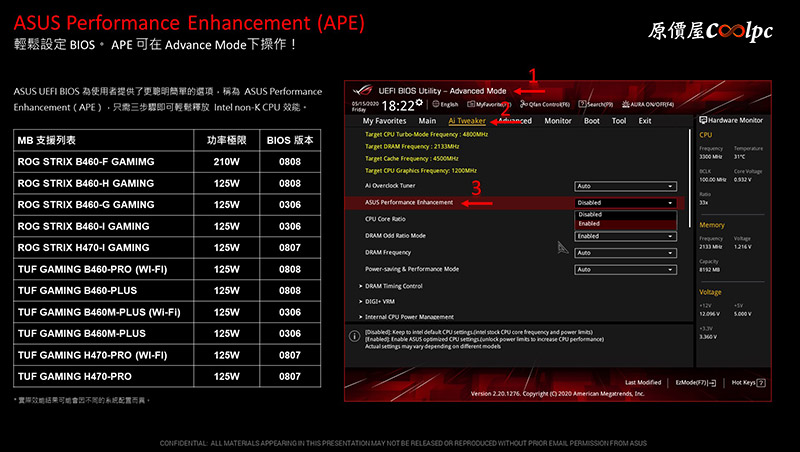Click BIOS version 0807 for TUF GAMING H470-PRO
Image resolution: width=800 pixels, height=452 pixels.
290,376
